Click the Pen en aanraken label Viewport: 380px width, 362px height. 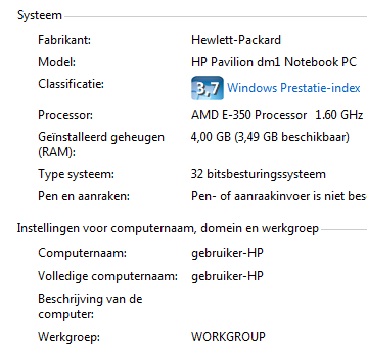tap(84, 196)
